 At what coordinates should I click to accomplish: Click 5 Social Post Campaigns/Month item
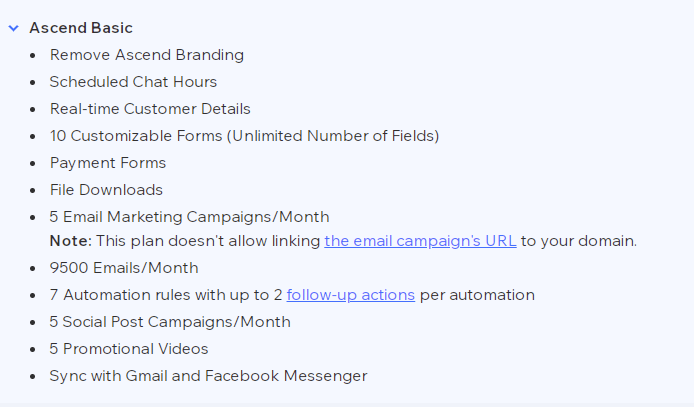point(170,322)
